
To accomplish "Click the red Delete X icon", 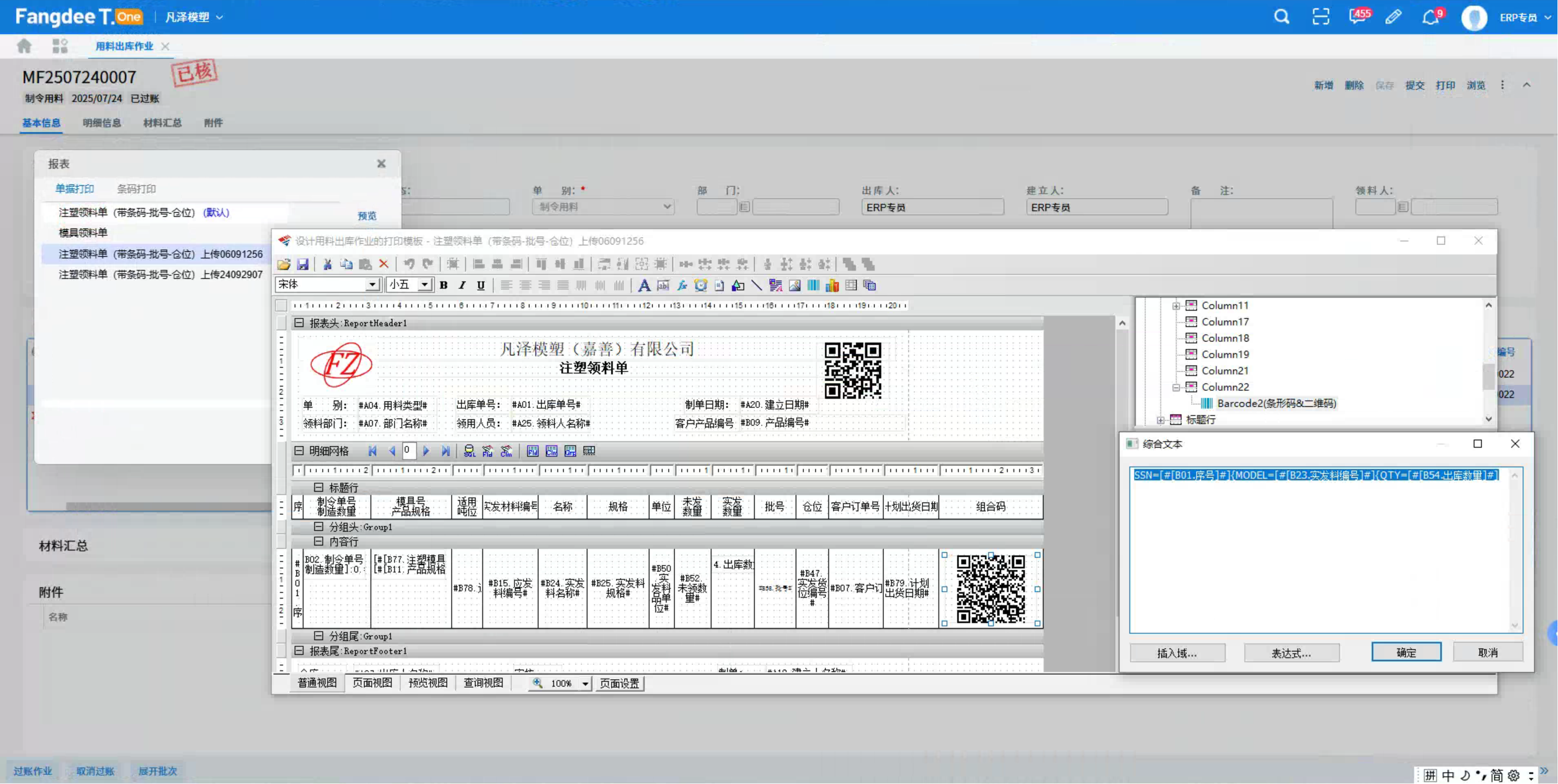I will (x=384, y=264).
